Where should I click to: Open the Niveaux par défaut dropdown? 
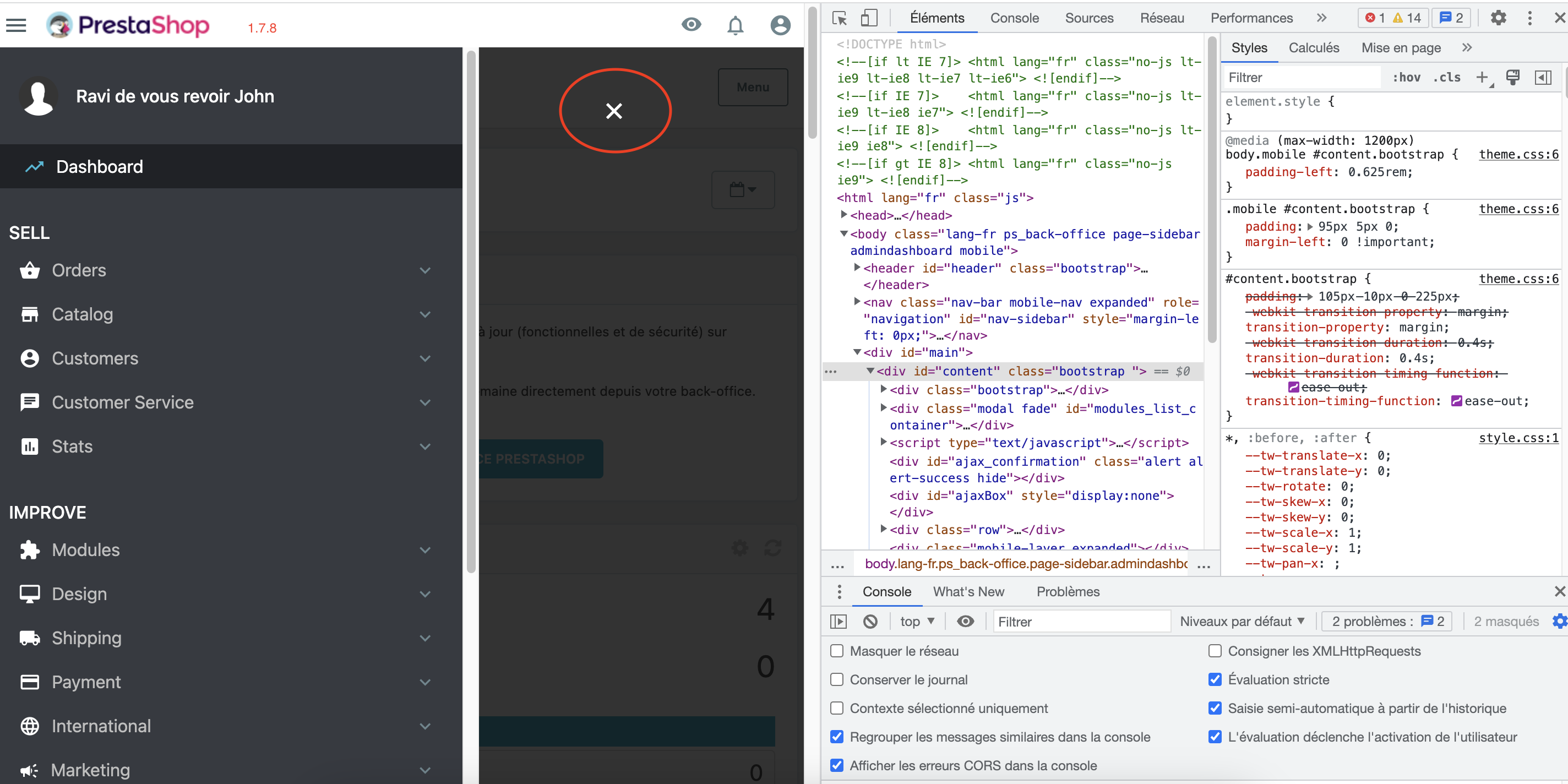coord(1243,621)
